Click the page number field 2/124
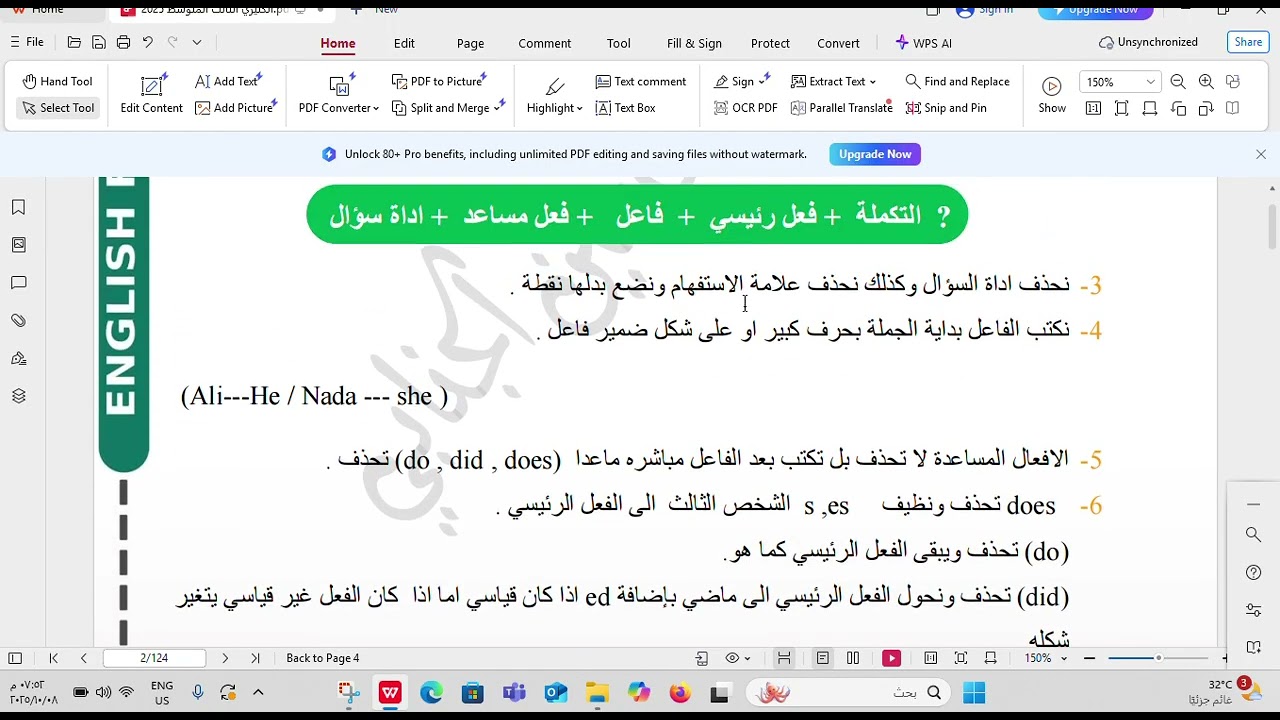The image size is (1280, 720). point(154,658)
